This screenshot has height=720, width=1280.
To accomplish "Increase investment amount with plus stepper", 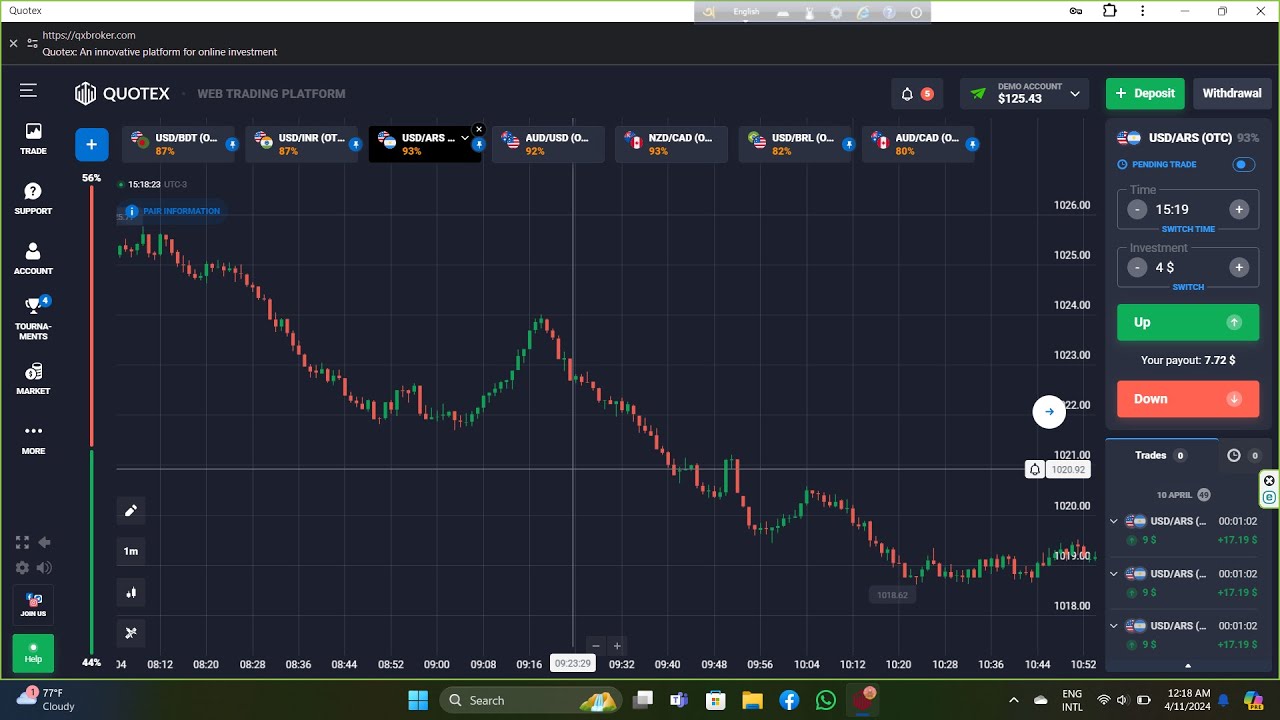I will click(1239, 267).
